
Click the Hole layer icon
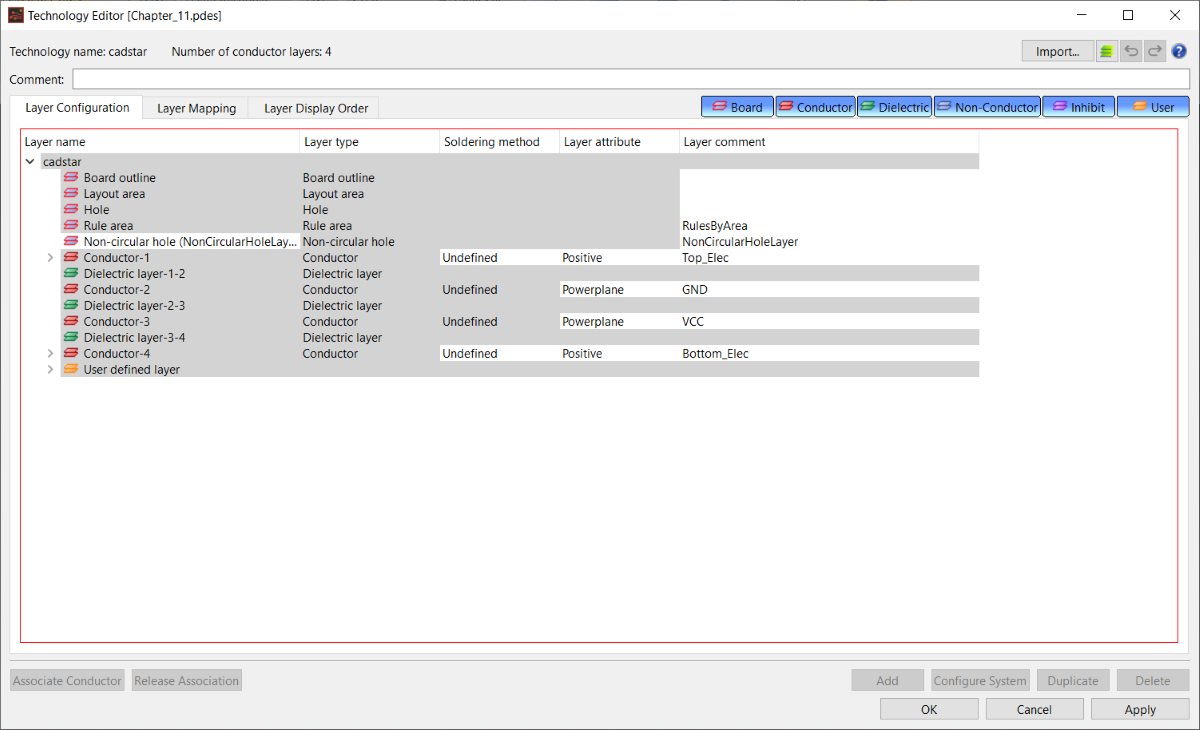click(x=71, y=210)
